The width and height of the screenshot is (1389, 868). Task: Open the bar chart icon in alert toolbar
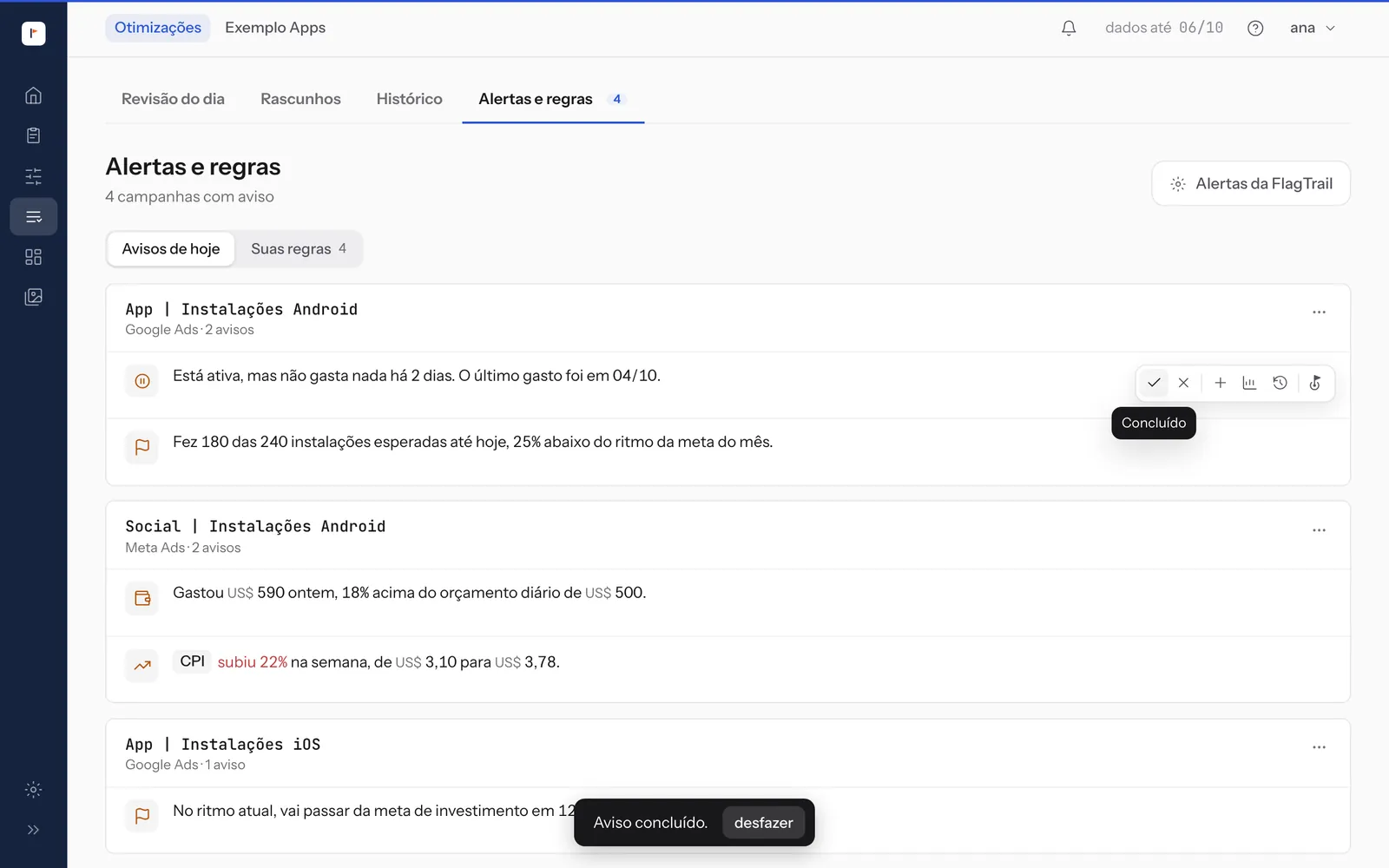(x=1249, y=383)
